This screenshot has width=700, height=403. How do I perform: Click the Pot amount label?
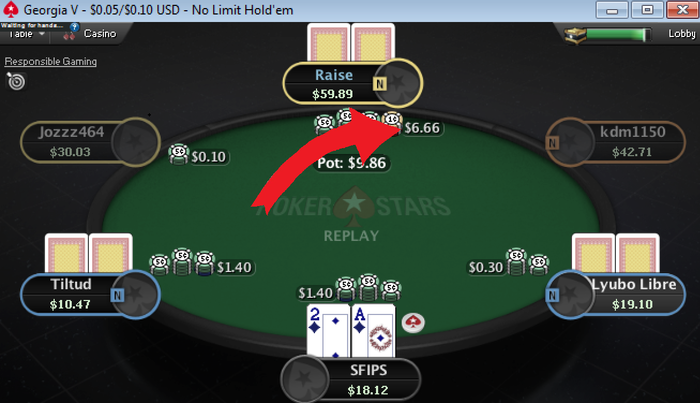pyautogui.click(x=351, y=163)
